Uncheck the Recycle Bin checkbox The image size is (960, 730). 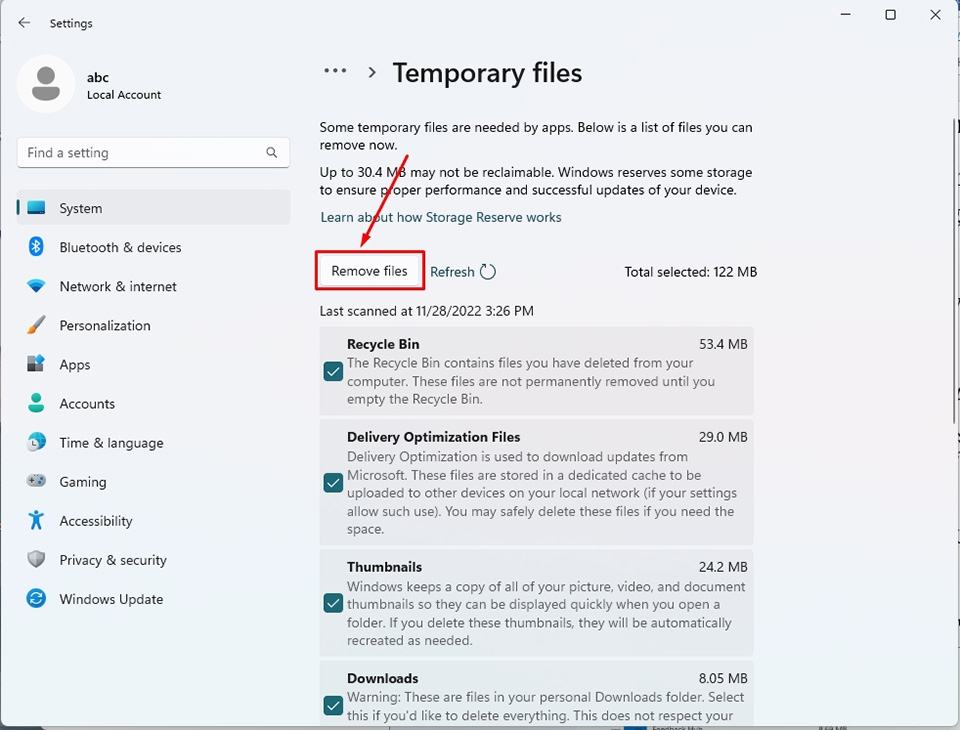(333, 372)
